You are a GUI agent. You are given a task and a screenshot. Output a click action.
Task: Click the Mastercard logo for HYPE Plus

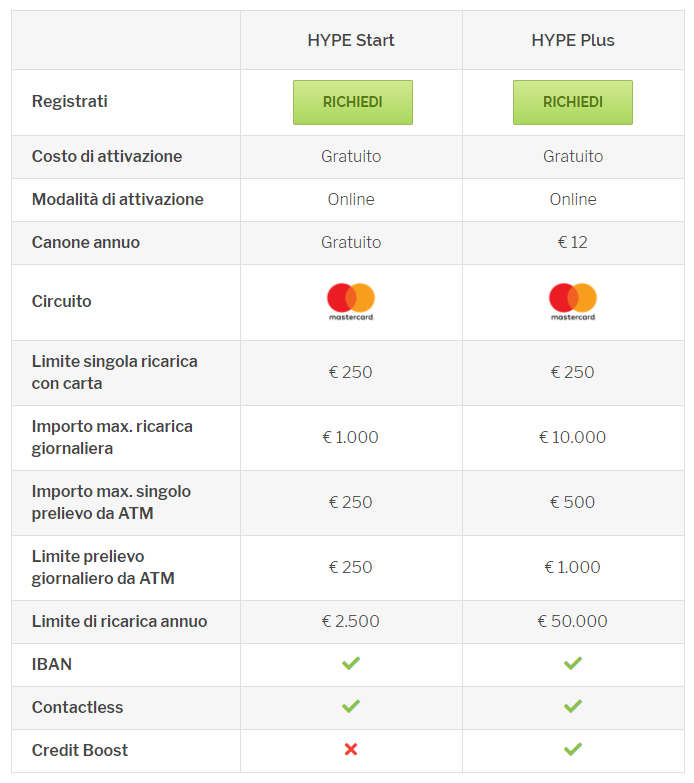click(573, 302)
